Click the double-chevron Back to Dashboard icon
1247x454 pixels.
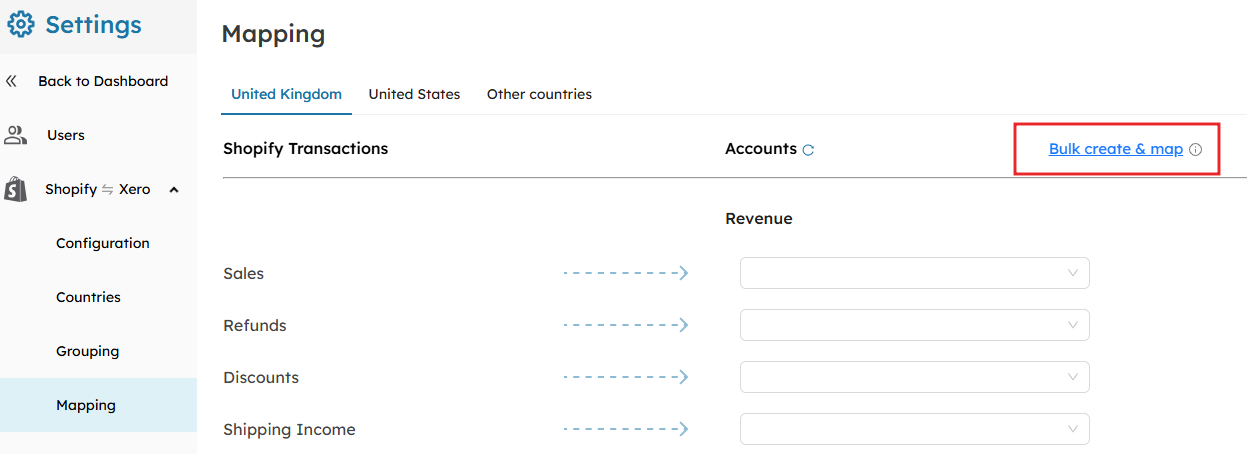11,81
